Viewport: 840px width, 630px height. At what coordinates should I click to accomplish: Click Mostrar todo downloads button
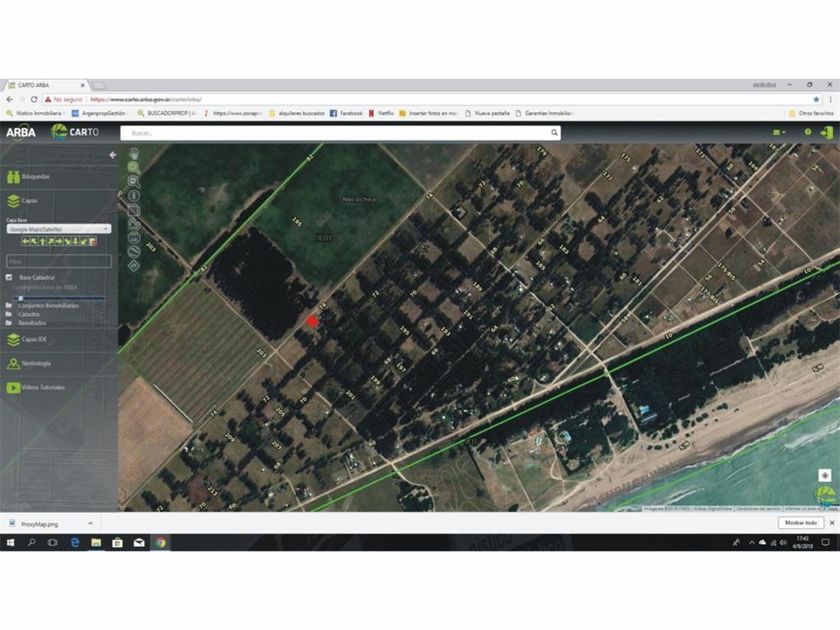(801, 523)
